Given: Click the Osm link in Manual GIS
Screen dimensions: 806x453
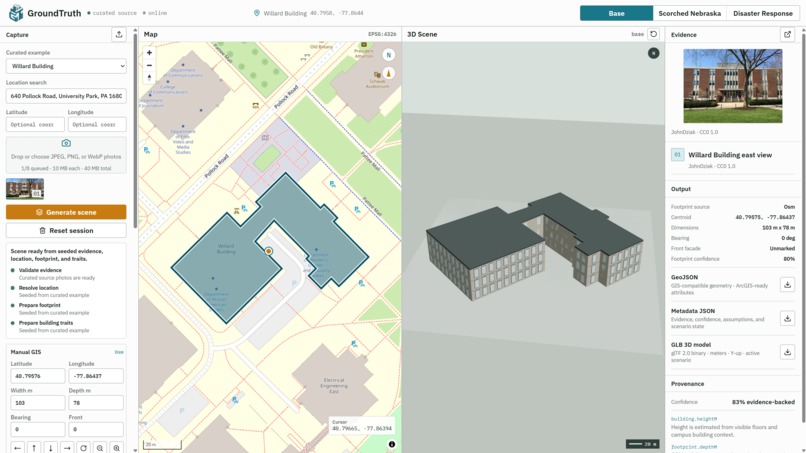Looking at the screenshot, I should [x=119, y=352].
